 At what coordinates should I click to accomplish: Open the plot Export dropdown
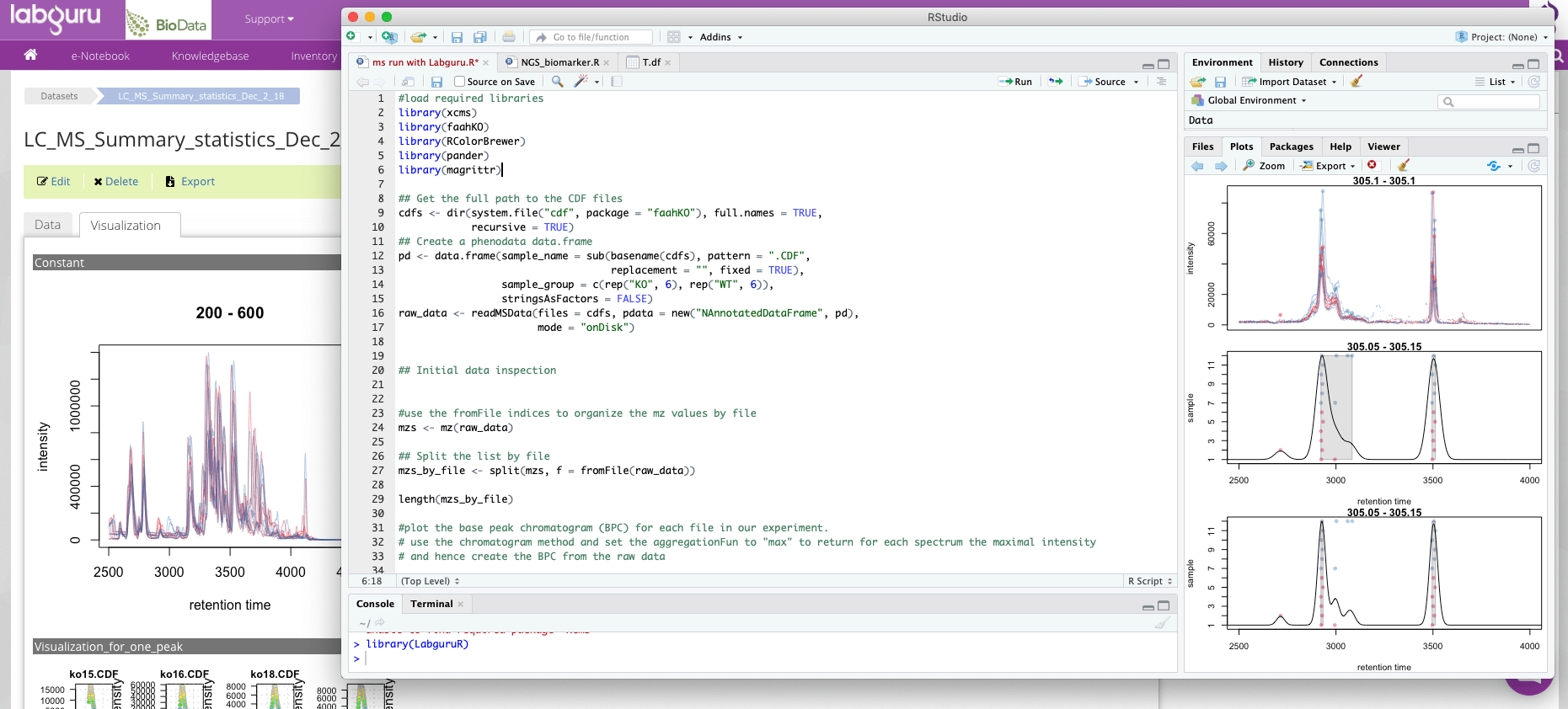click(x=1329, y=166)
